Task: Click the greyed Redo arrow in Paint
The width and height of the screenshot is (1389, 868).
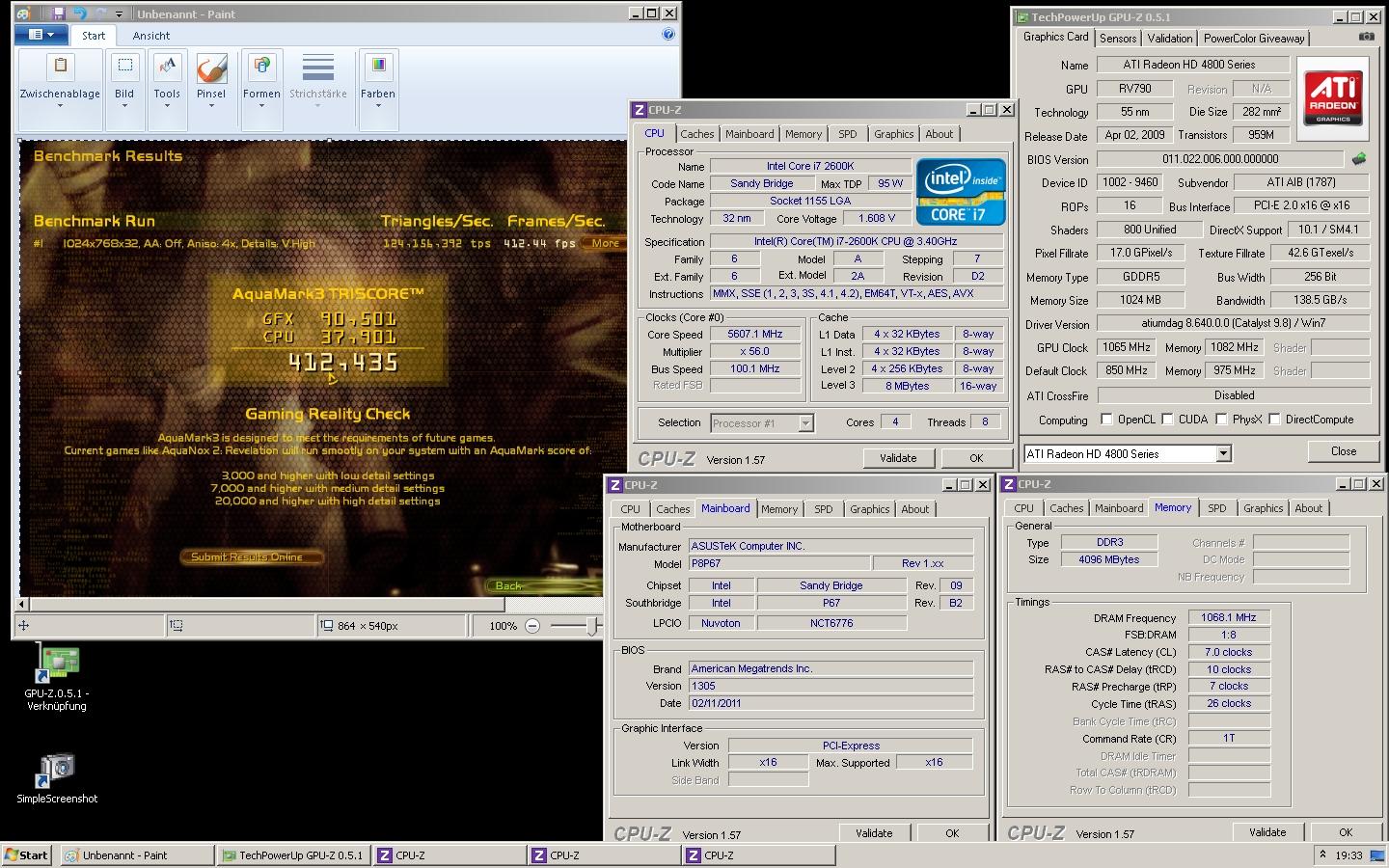Action: pos(100,14)
